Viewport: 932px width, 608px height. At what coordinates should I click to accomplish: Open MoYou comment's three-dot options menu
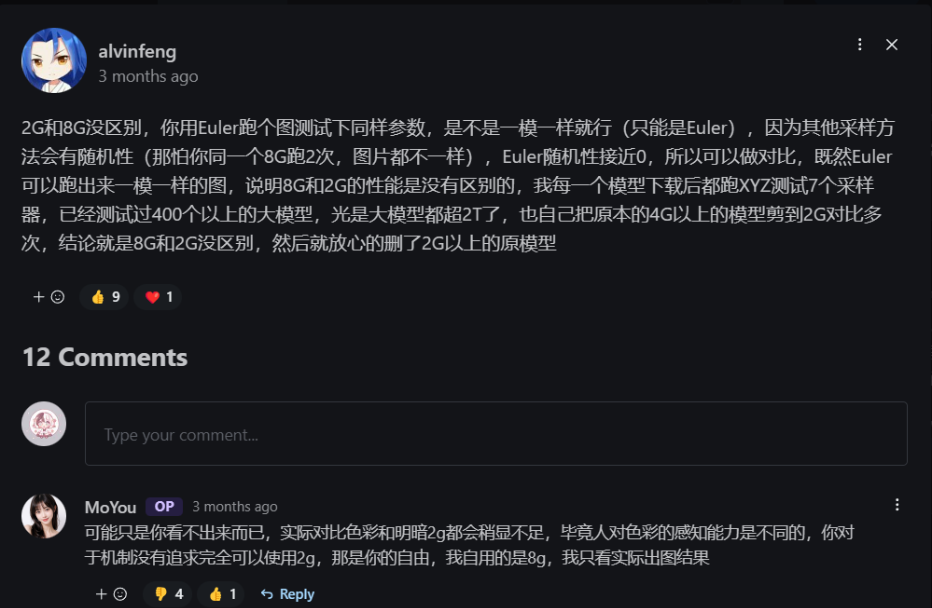897,505
